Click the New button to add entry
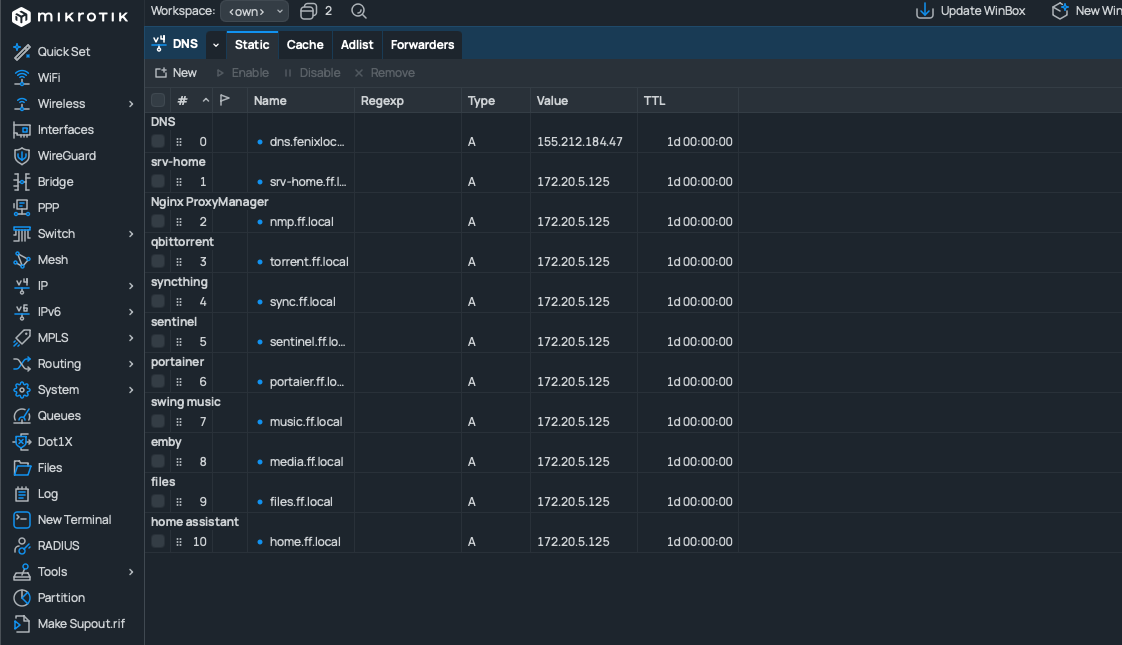1122x645 pixels. tap(176, 73)
